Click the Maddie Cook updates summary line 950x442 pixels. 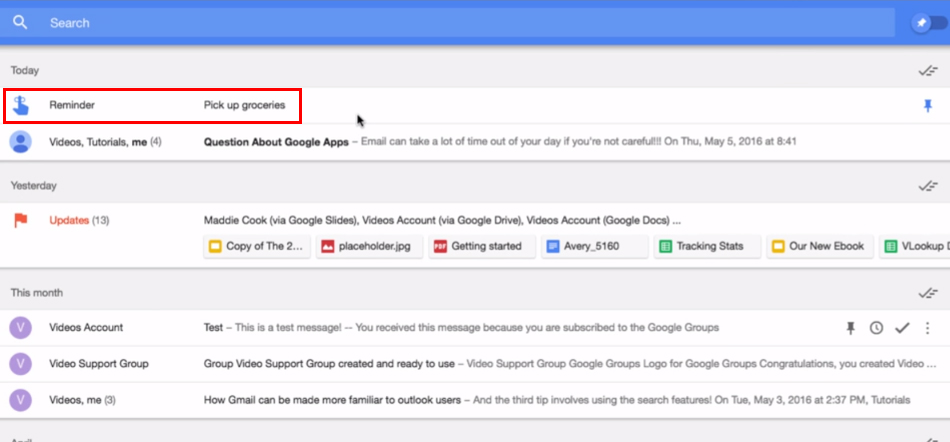click(442, 220)
